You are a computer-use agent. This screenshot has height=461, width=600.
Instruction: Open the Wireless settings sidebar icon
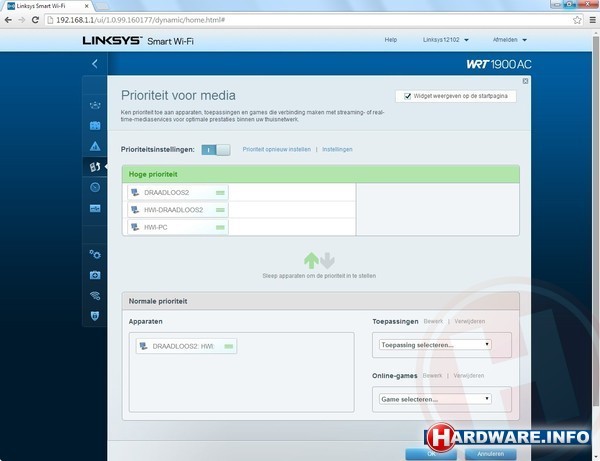(x=95, y=295)
